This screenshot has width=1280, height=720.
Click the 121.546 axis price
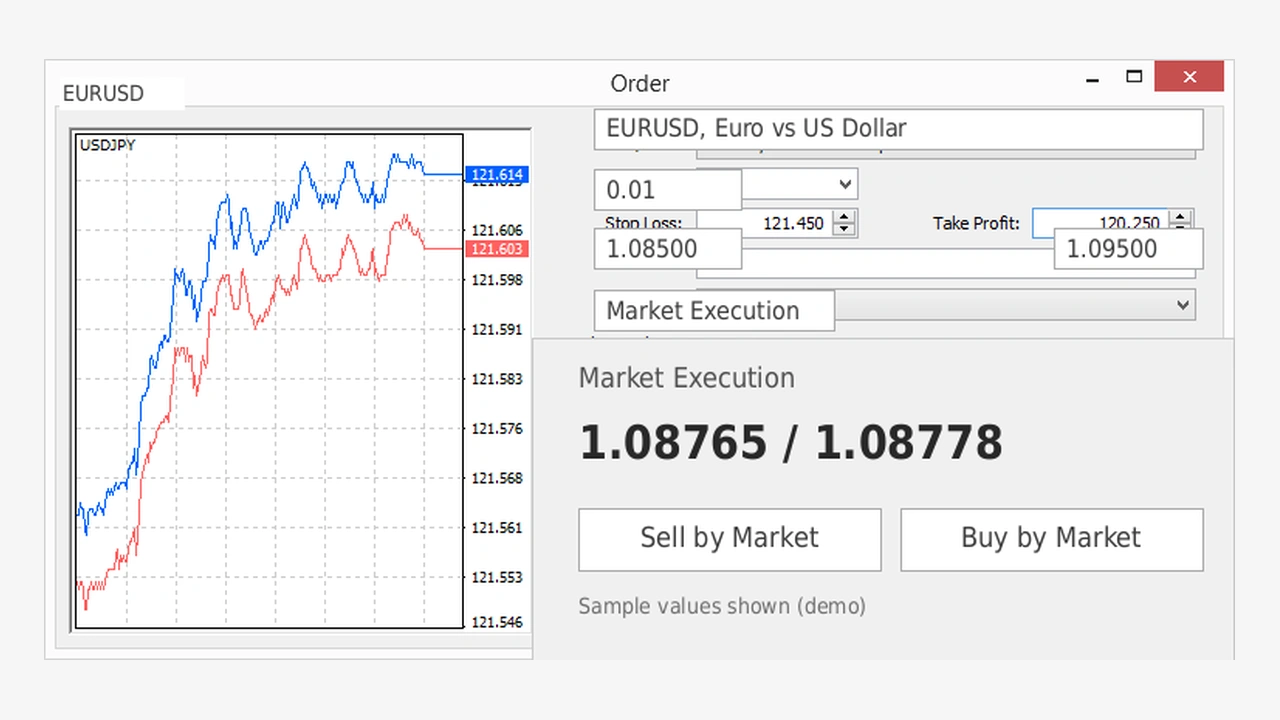pos(497,622)
